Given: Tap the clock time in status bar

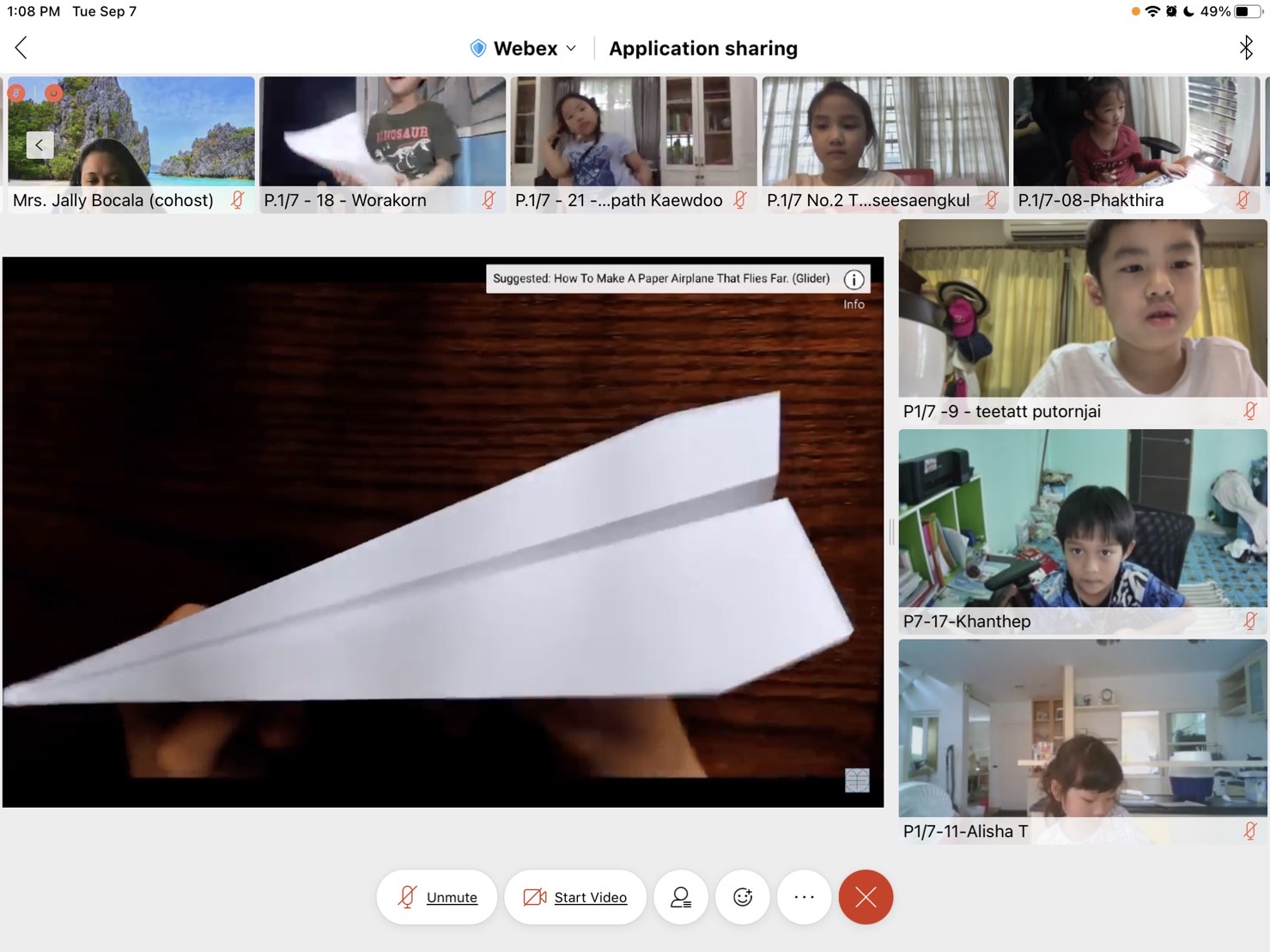Looking at the screenshot, I should (x=33, y=11).
